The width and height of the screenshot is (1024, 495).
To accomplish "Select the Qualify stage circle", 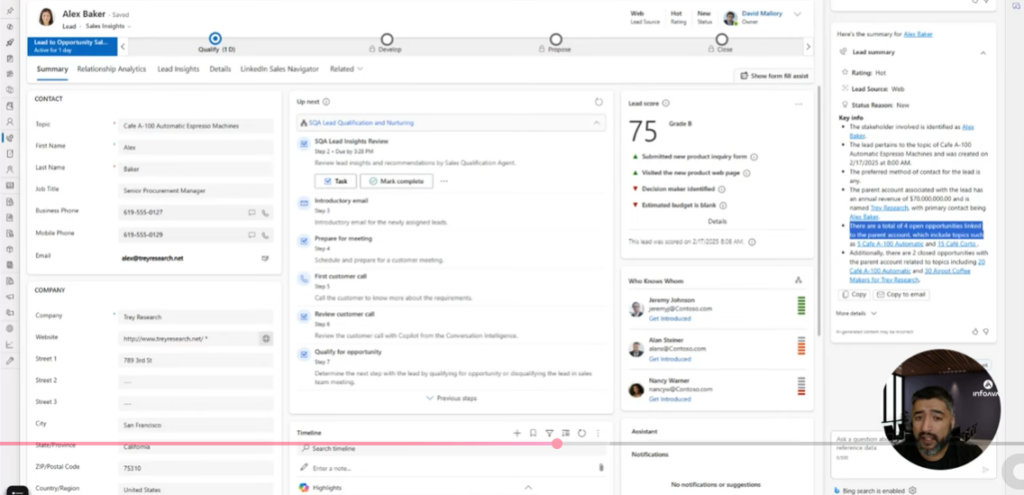I will point(215,38).
